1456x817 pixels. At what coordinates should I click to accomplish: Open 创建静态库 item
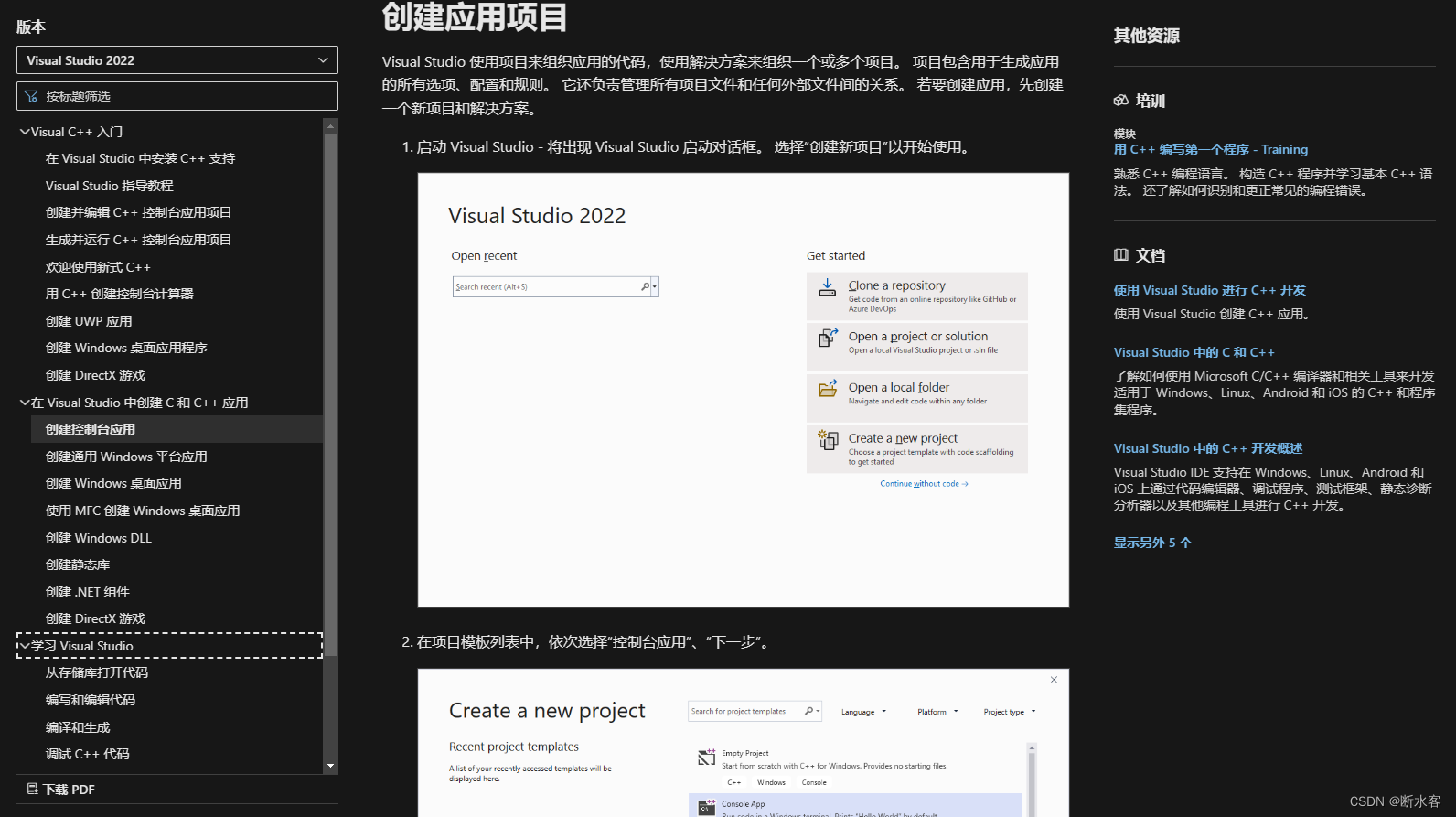(x=78, y=564)
